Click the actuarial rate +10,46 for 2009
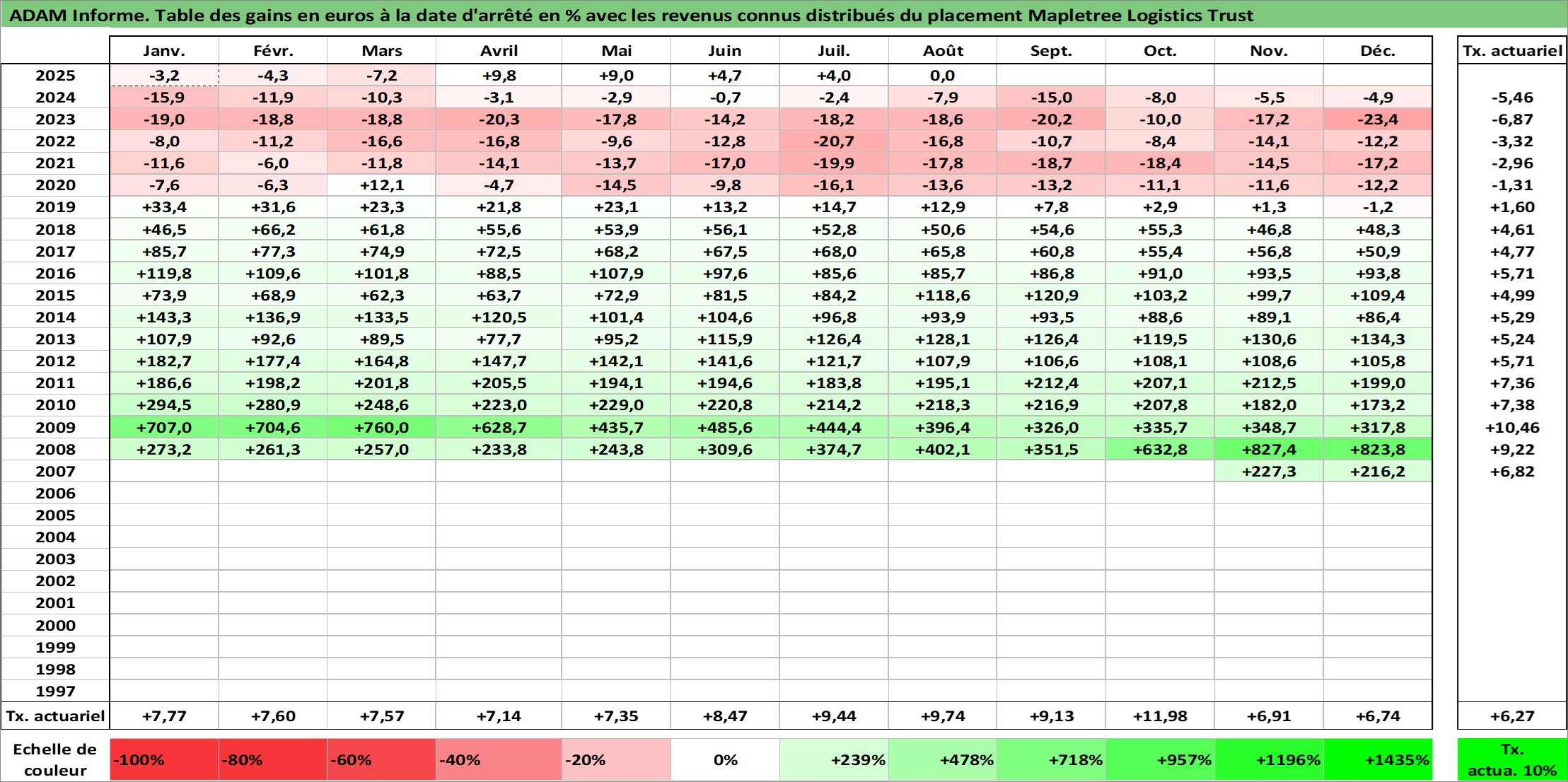Viewport: 1568px width, 782px height. (x=1512, y=427)
